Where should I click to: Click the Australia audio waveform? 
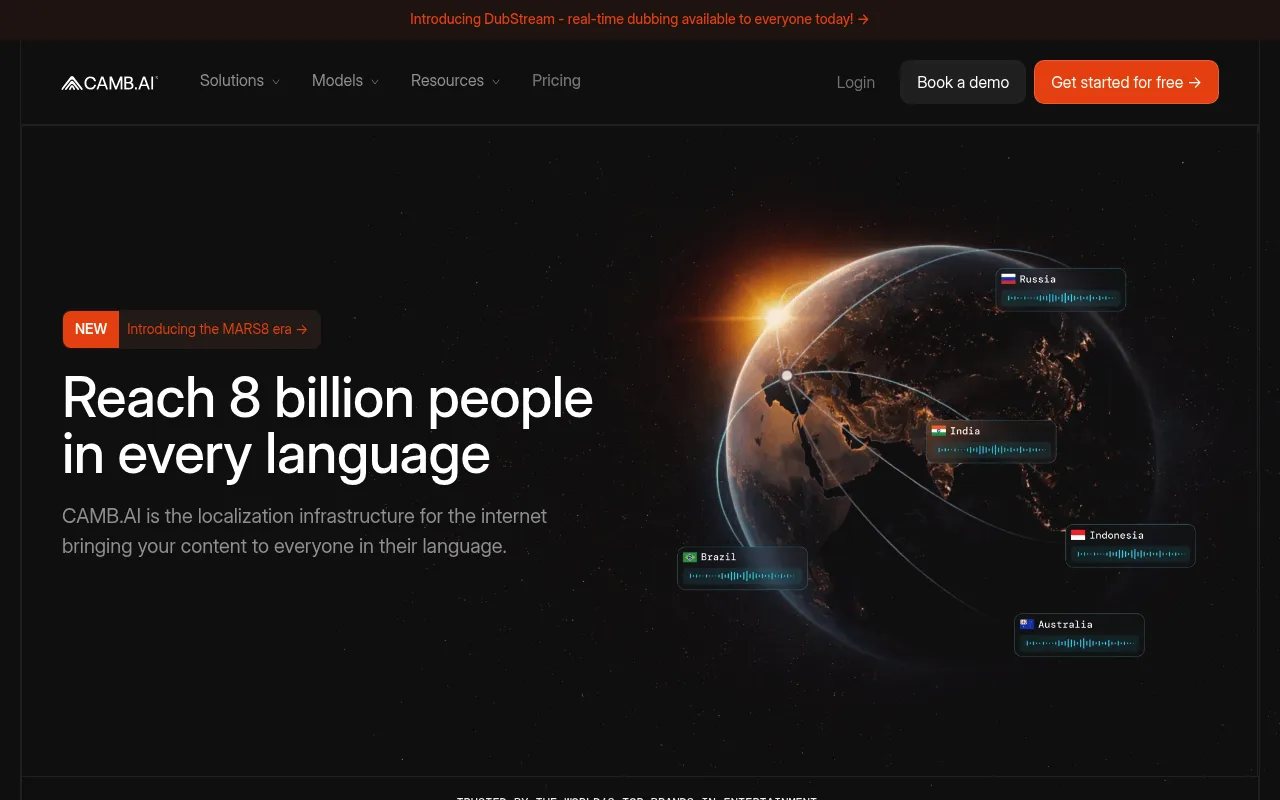coord(1079,643)
